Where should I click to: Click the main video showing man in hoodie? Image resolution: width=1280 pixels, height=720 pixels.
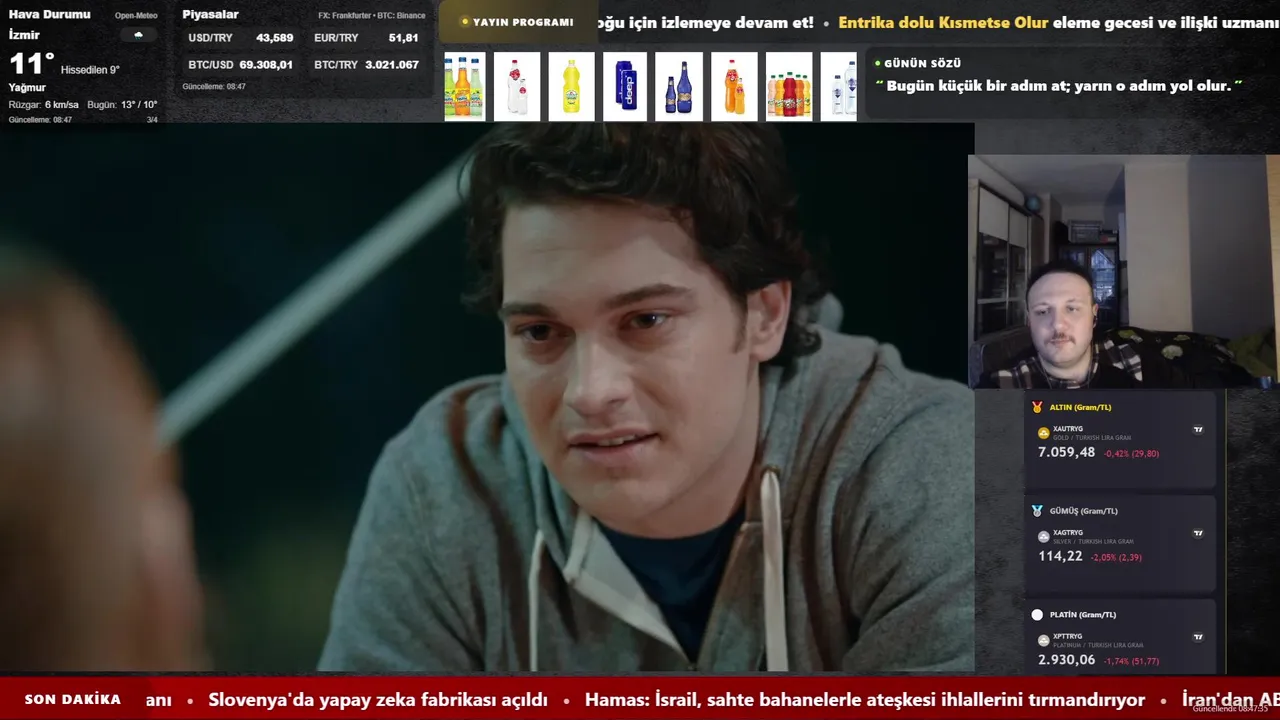coord(487,397)
